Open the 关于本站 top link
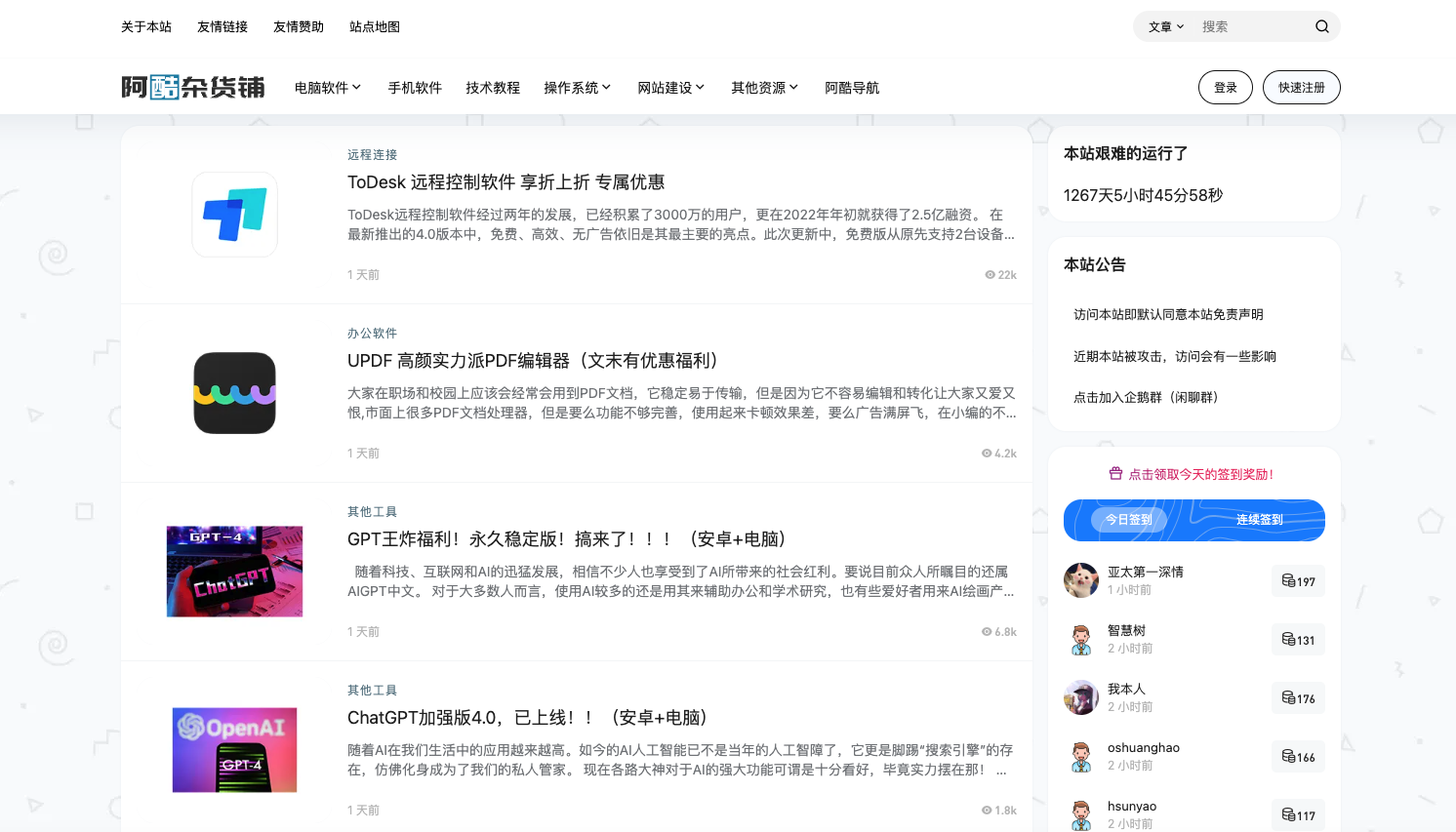 click(x=146, y=26)
